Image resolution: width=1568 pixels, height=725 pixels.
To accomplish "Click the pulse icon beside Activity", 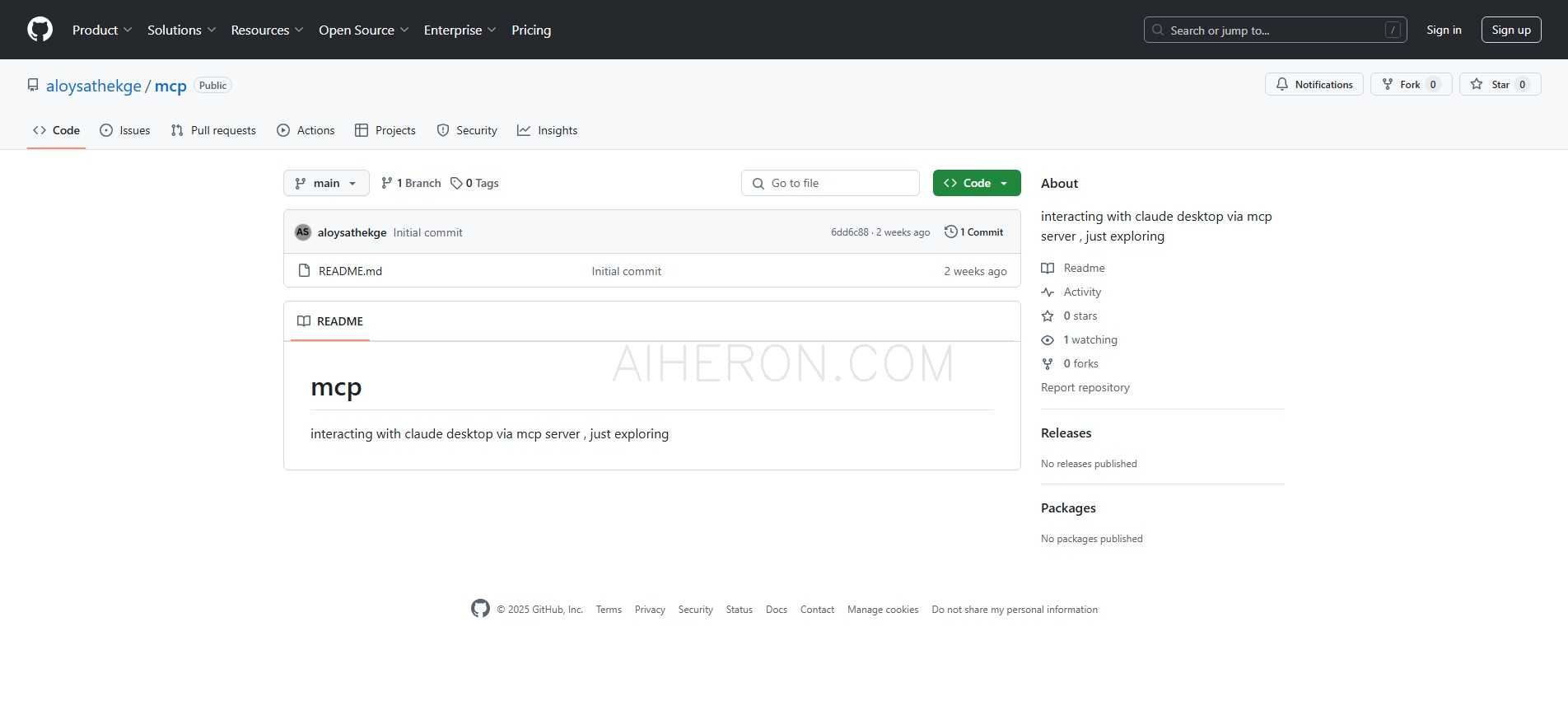I will (x=1048, y=292).
